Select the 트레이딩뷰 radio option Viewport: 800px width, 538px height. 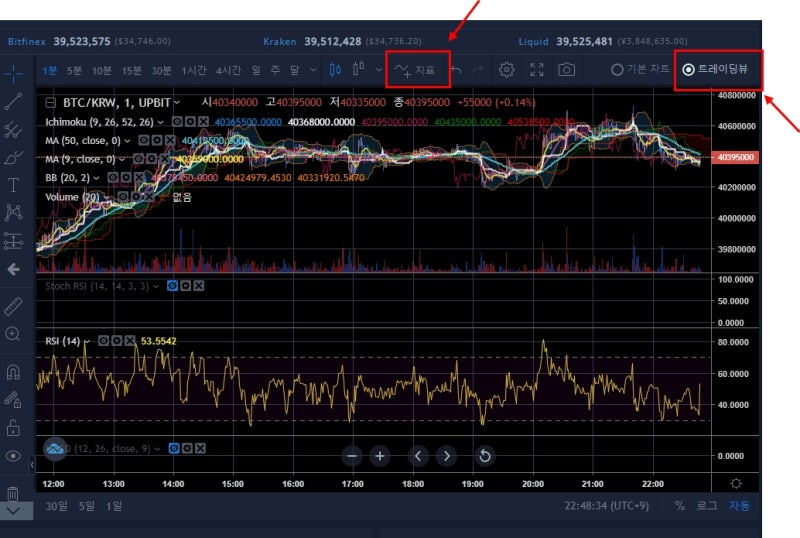[715, 69]
